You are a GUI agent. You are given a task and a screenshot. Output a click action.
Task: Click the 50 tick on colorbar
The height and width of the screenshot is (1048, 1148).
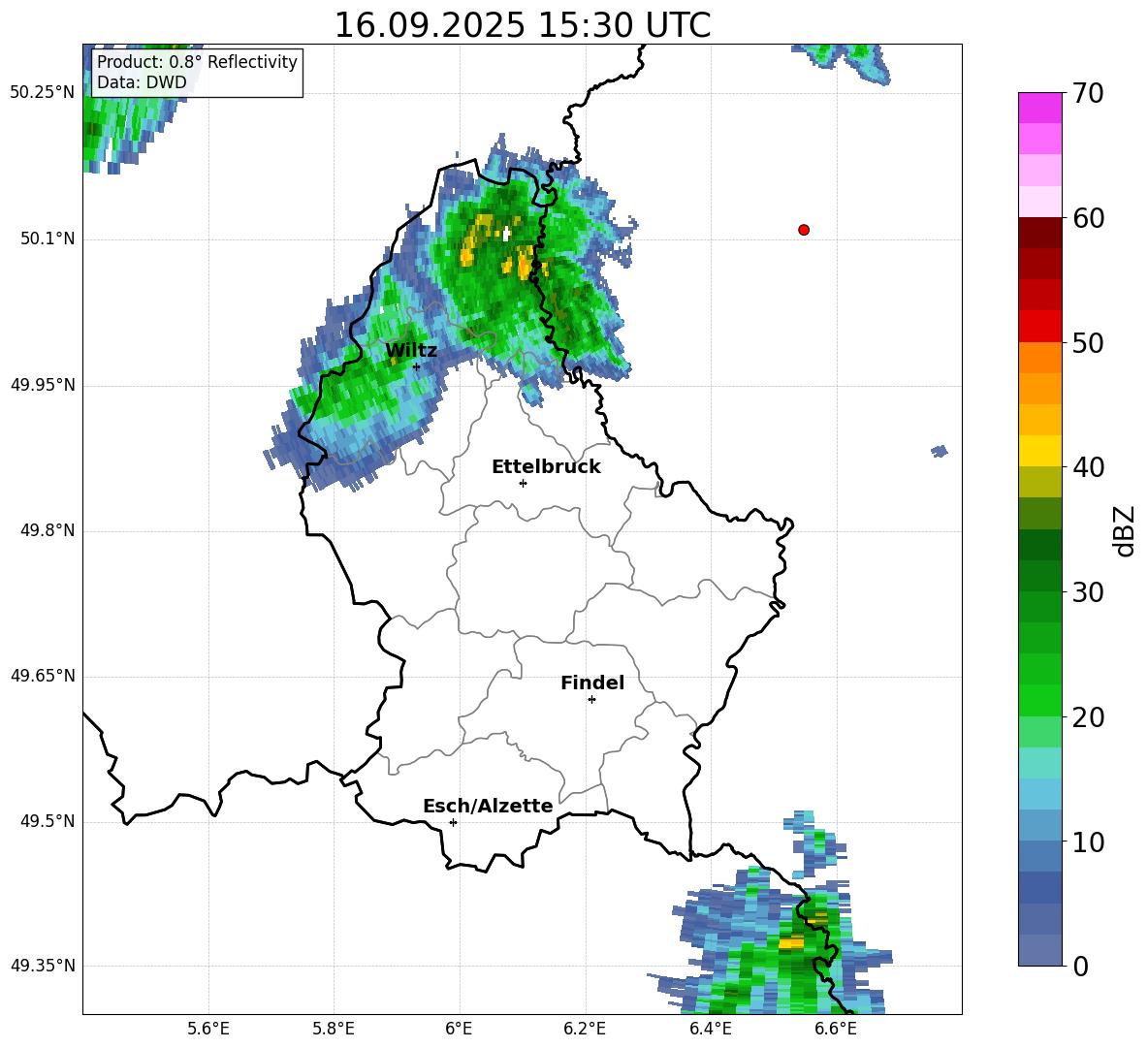click(x=1088, y=342)
